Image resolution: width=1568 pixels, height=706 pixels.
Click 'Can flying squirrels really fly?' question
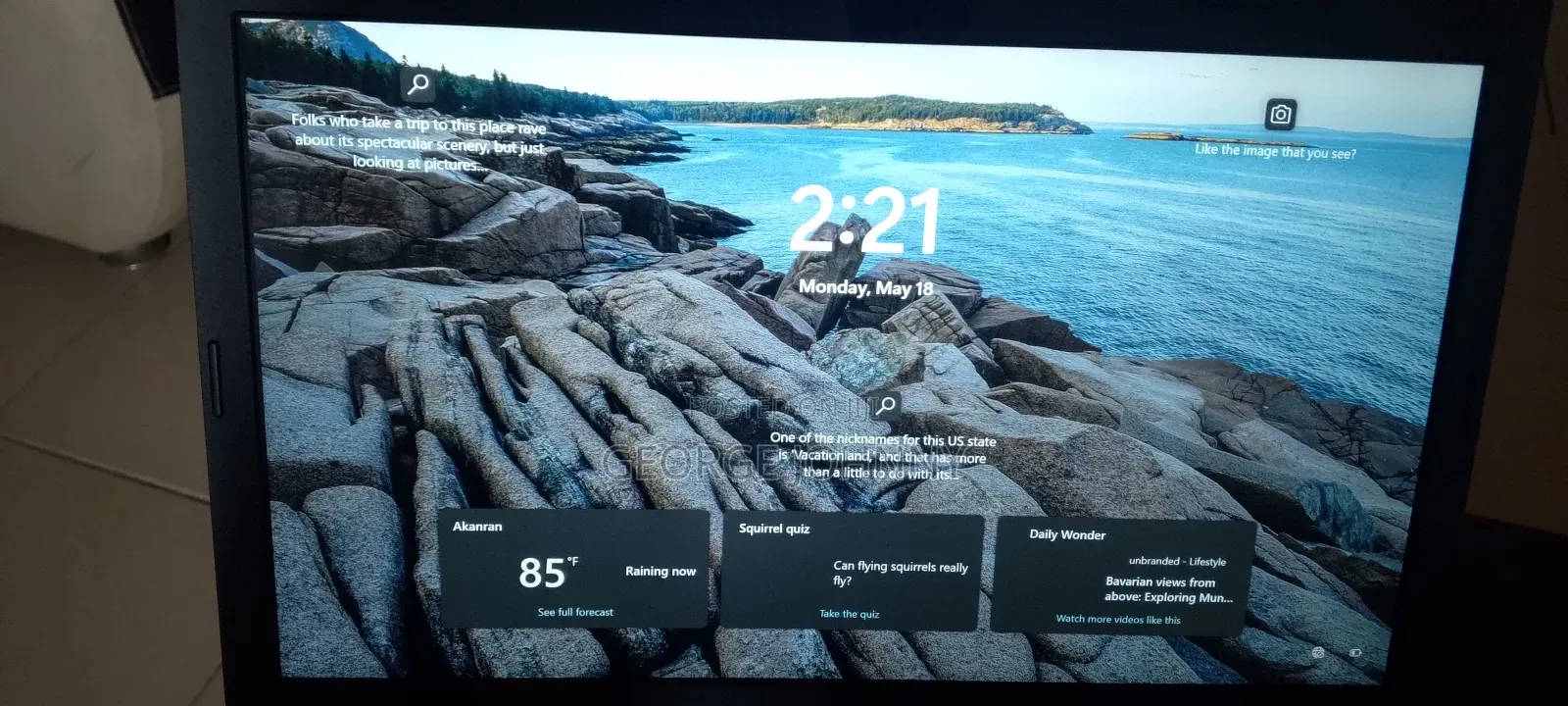pyautogui.click(x=900, y=574)
